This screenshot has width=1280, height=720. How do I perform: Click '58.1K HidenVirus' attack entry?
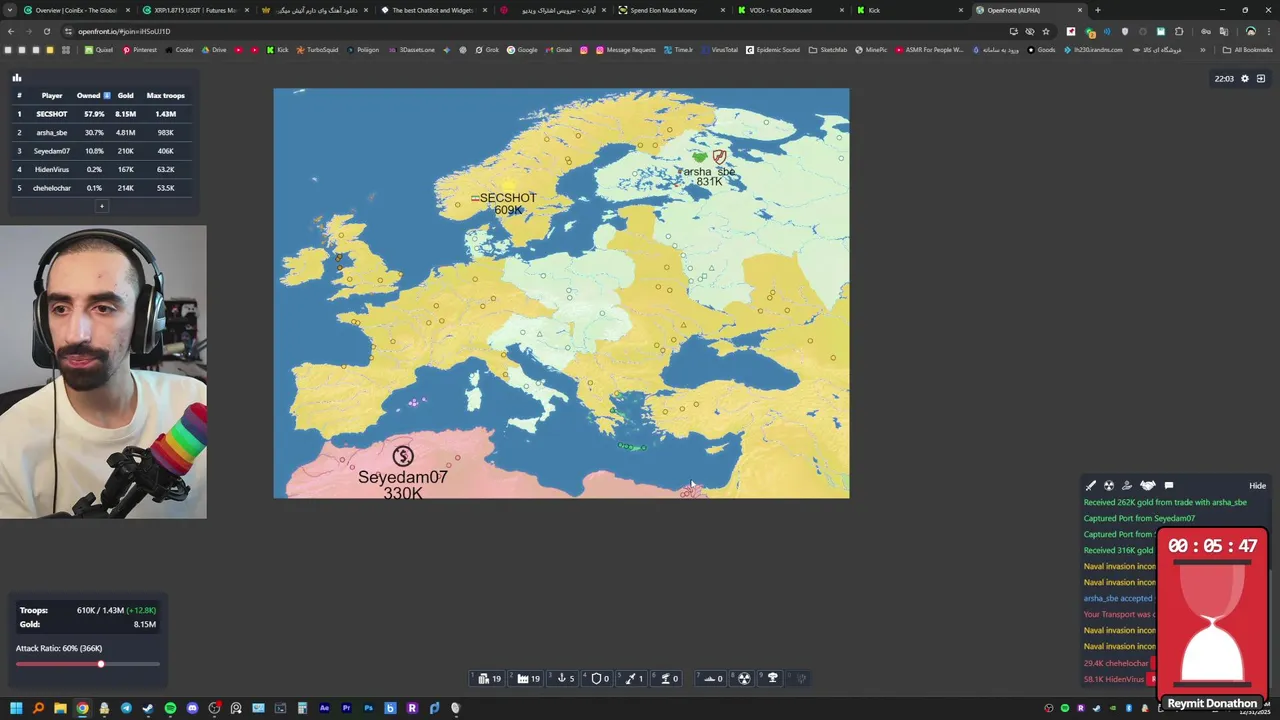pyautogui.click(x=1114, y=679)
